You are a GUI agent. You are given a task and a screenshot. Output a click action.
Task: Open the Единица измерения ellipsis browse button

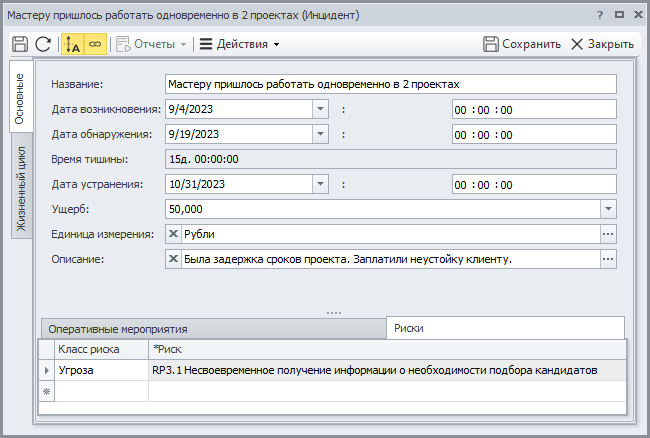point(608,234)
